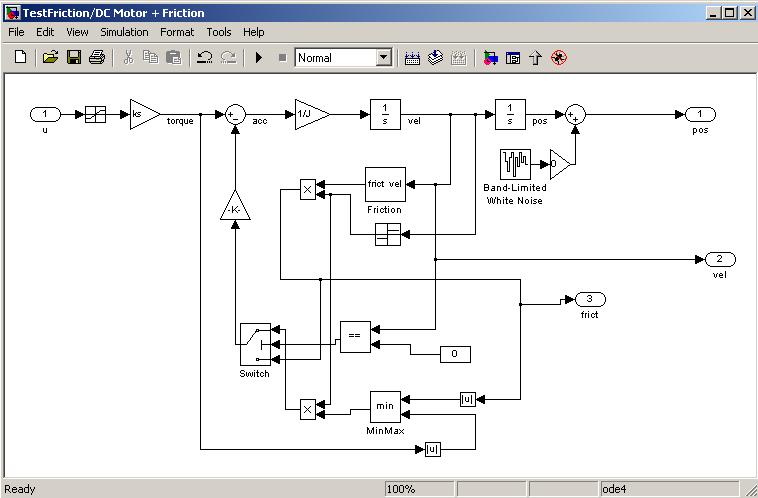Select the Friction subsystem block
This screenshot has width=758, height=498.
pyautogui.click(x=385, y=184)
